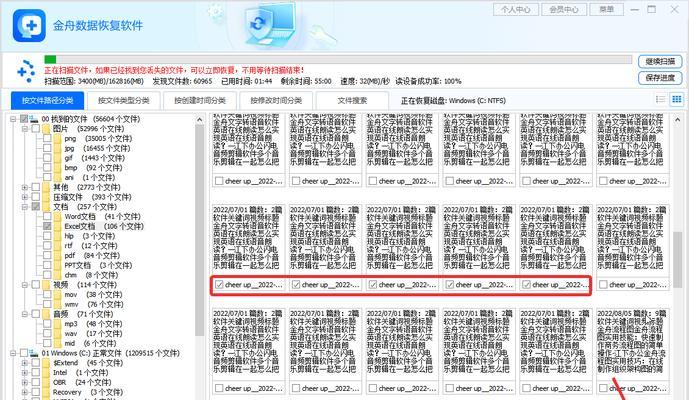Switch to the 按文件类型分类 tab
The width and height of the screenshot is (689, 400).
click(123, 101)
